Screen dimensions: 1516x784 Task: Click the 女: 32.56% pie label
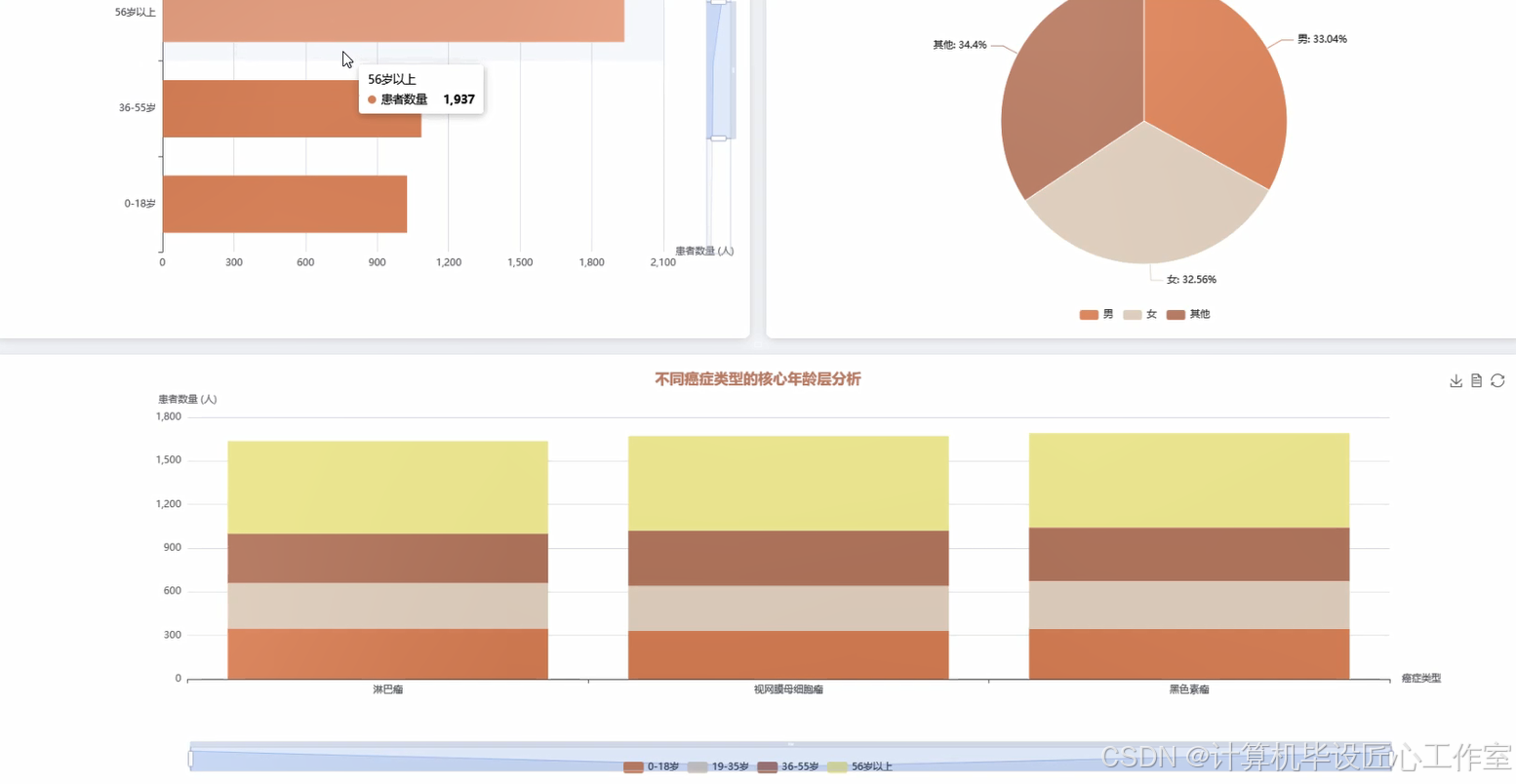1191,280
